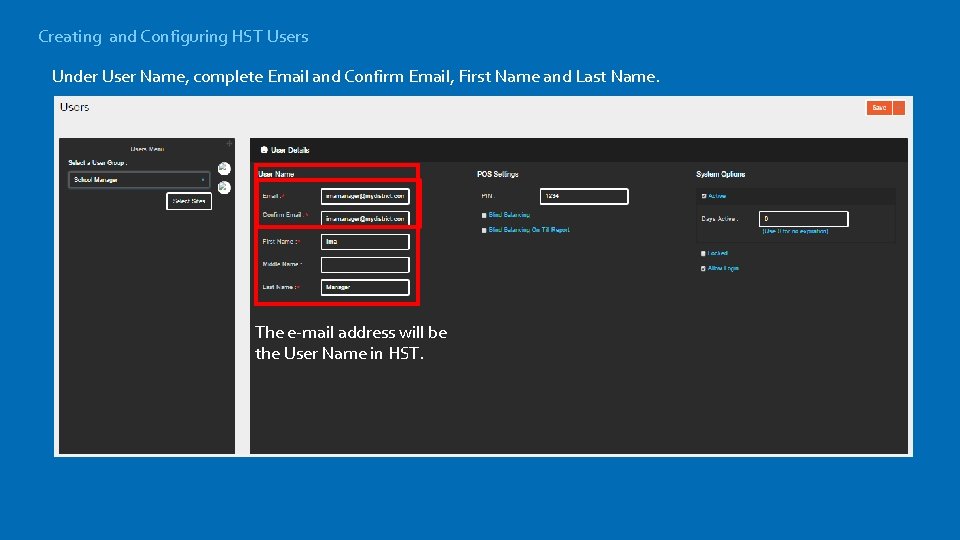Click into the Confirm Email field
The image size is (960, 540).
pos(365,219)
